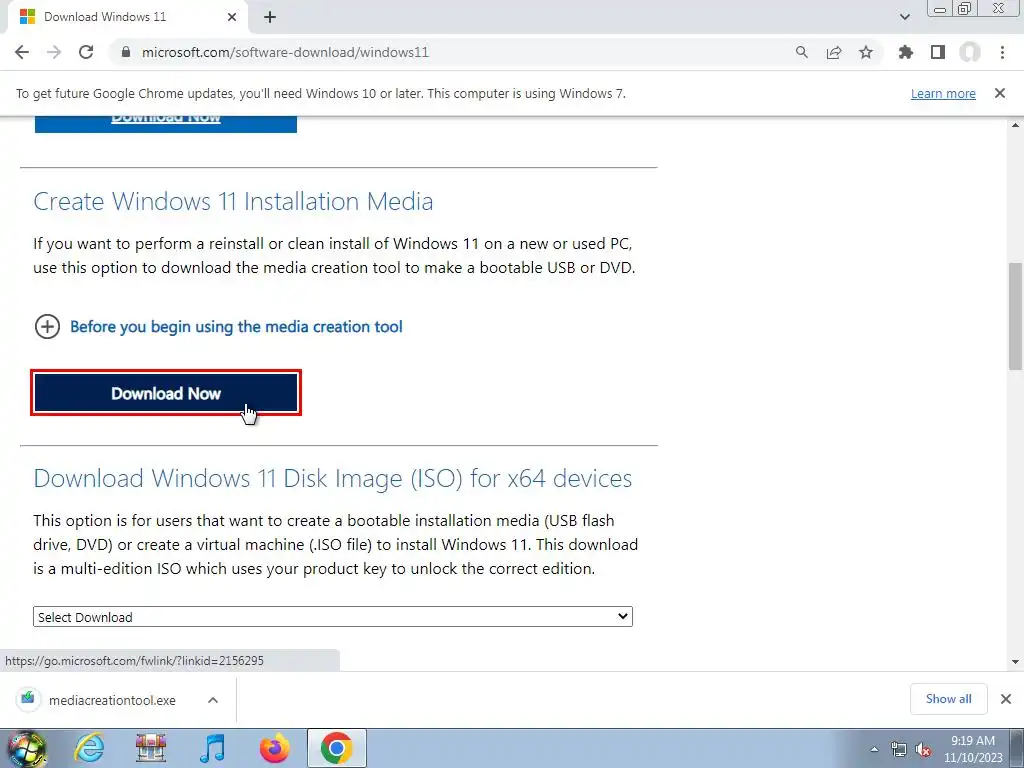Expand options arrow for mediacreationtool.exe
This screenshot has width=1024, height=768.
pyautogui.click(x=213, y=700)
